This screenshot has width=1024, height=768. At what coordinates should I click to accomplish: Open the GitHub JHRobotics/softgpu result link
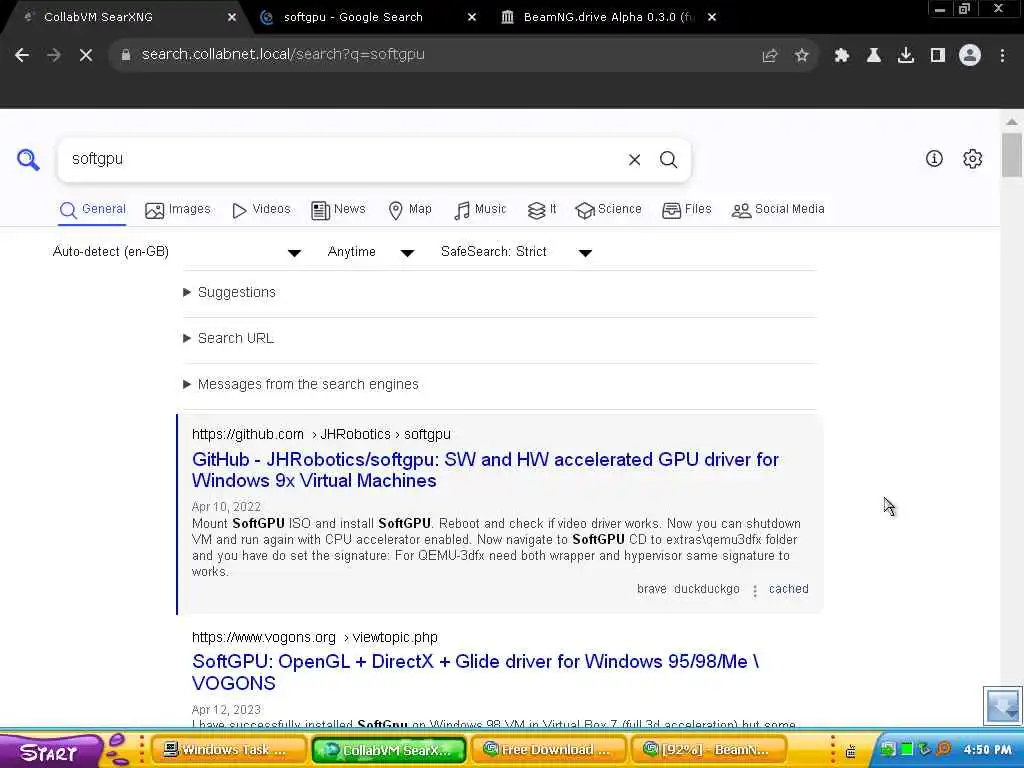(485, 470)
